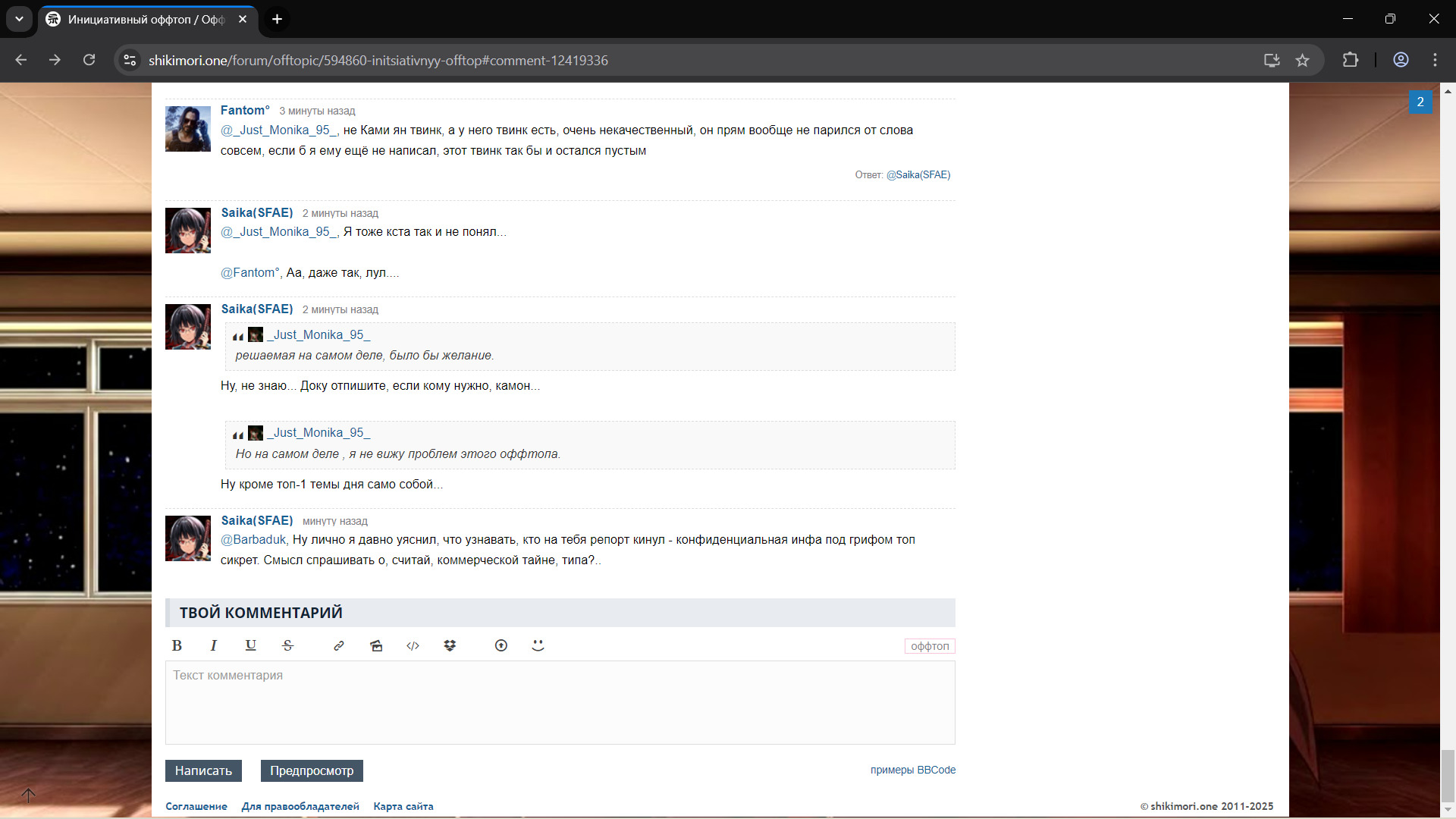Click the page vertical scrollbar thumb
Screen dimensions: 1456x819
pos(1448,775)
